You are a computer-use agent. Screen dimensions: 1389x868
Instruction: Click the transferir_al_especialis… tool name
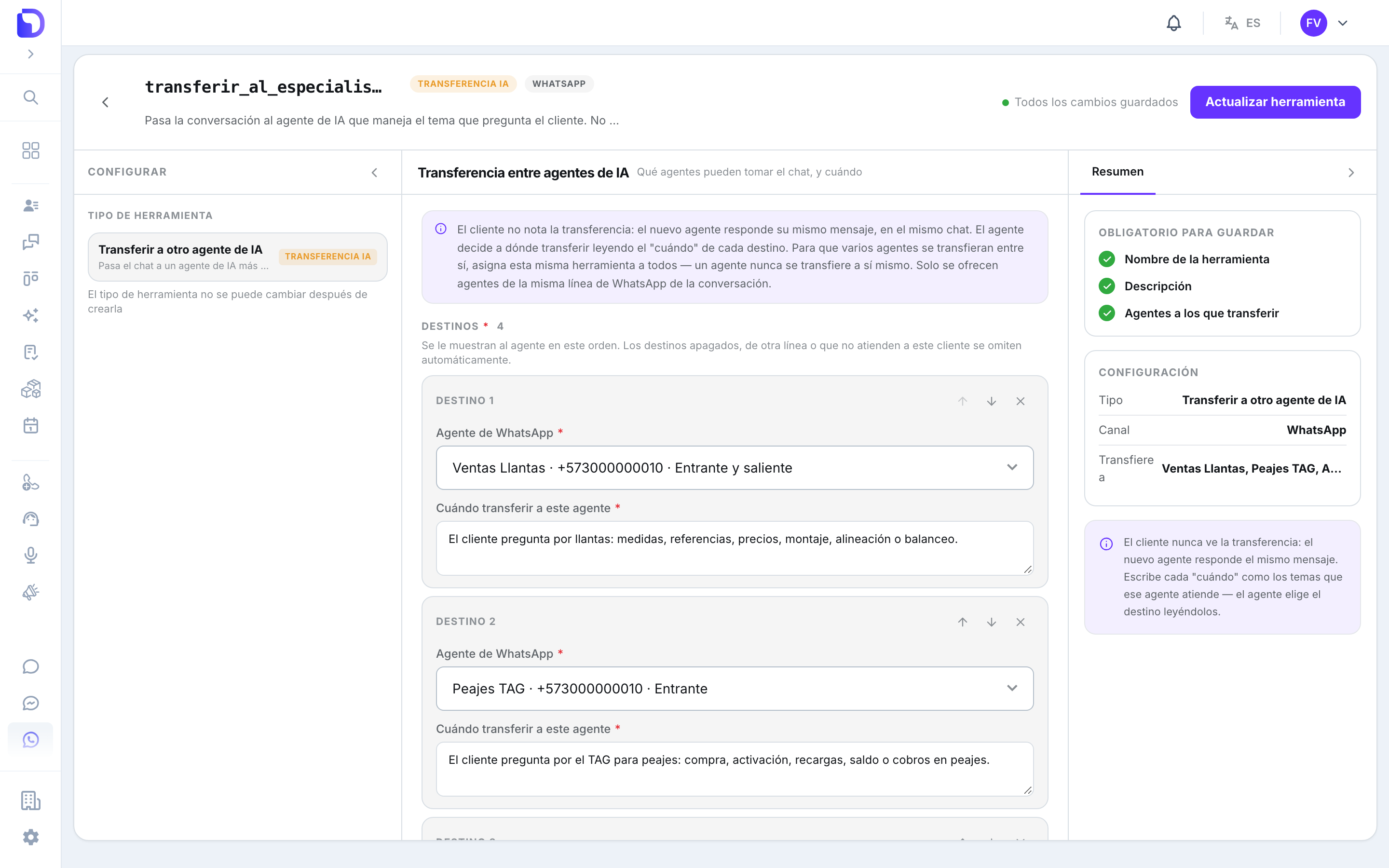point(263,87)
